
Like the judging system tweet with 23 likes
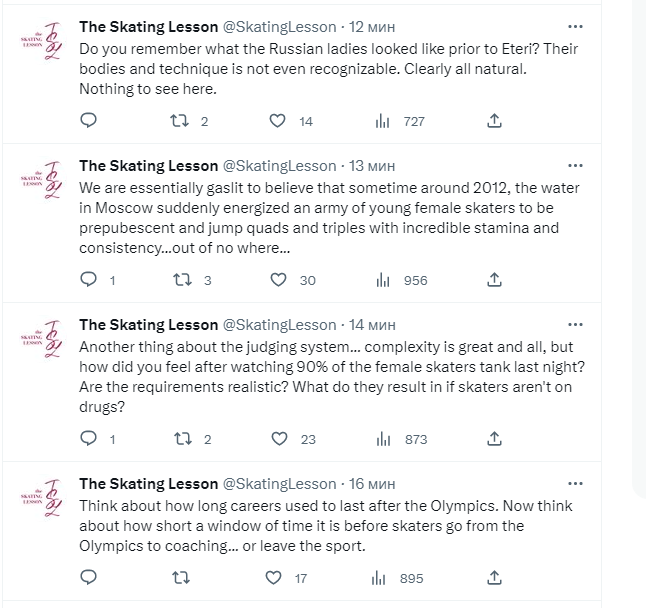278,438
